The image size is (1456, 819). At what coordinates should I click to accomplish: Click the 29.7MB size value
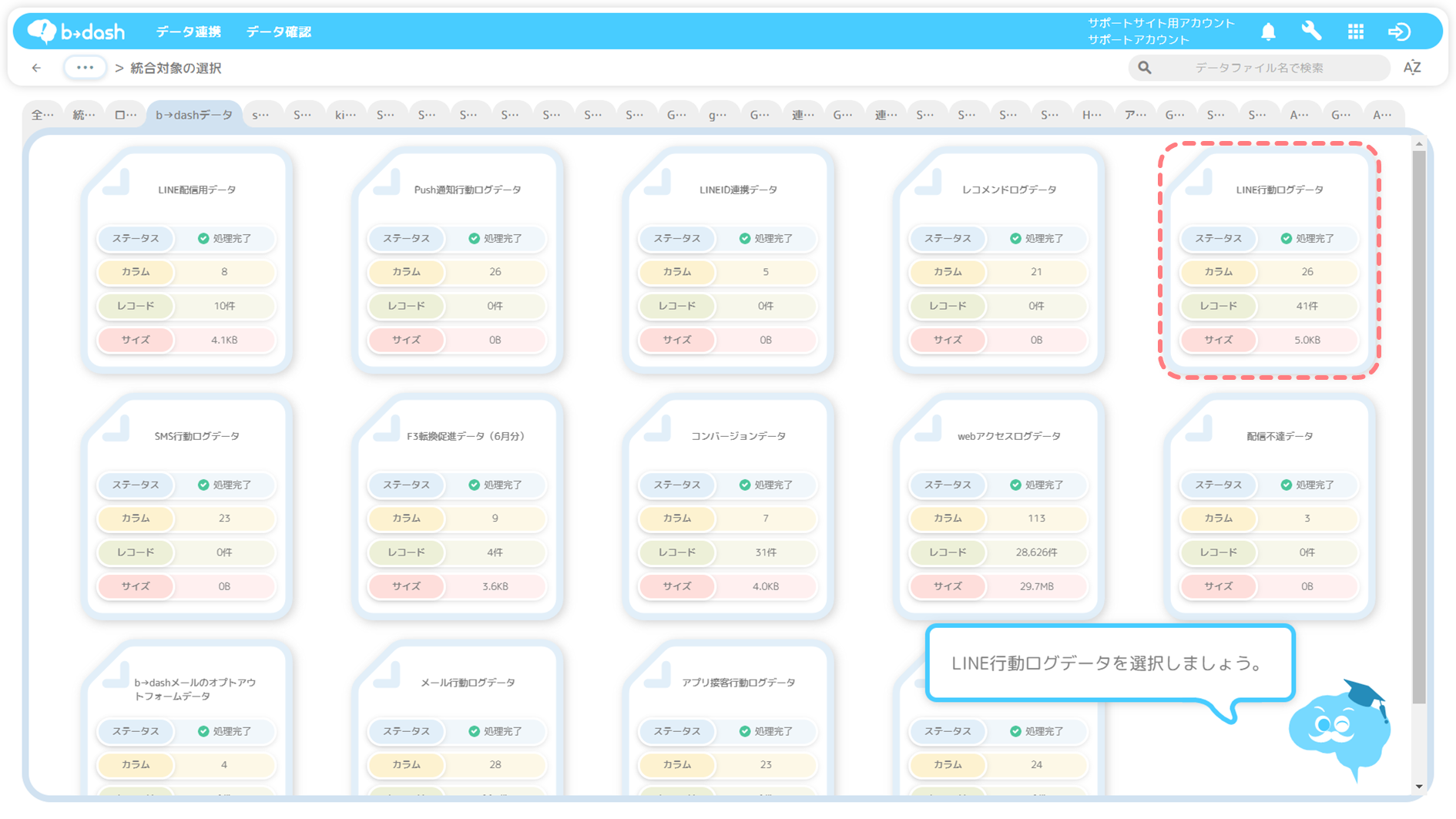tap(1036, 586)
